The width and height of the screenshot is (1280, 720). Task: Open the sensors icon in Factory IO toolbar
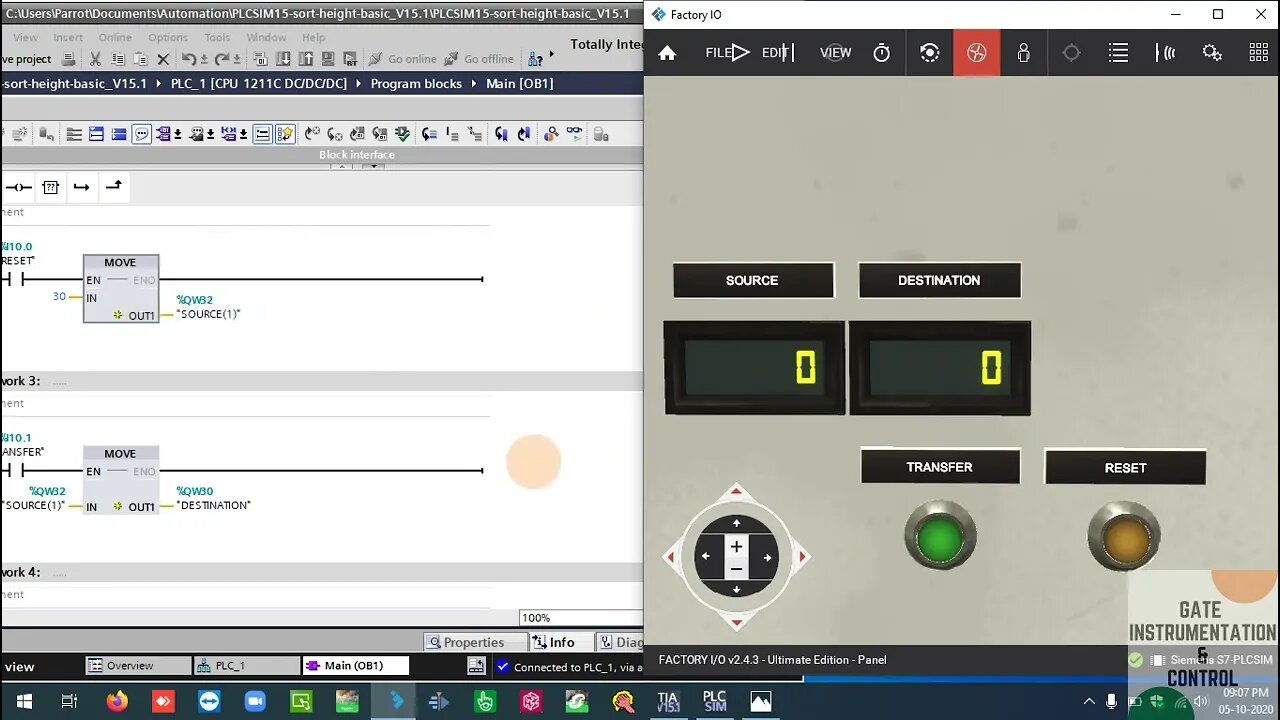(x=1166, y=53)
